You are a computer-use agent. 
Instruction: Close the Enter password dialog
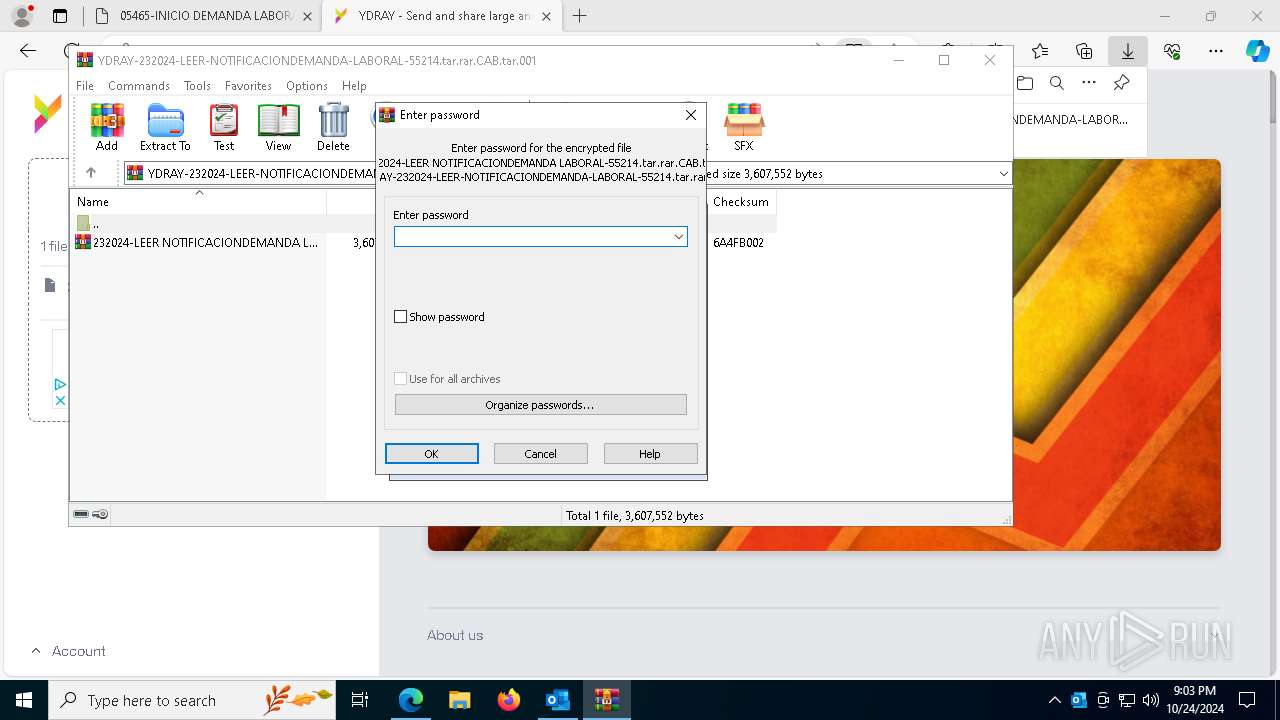[690, 115]
